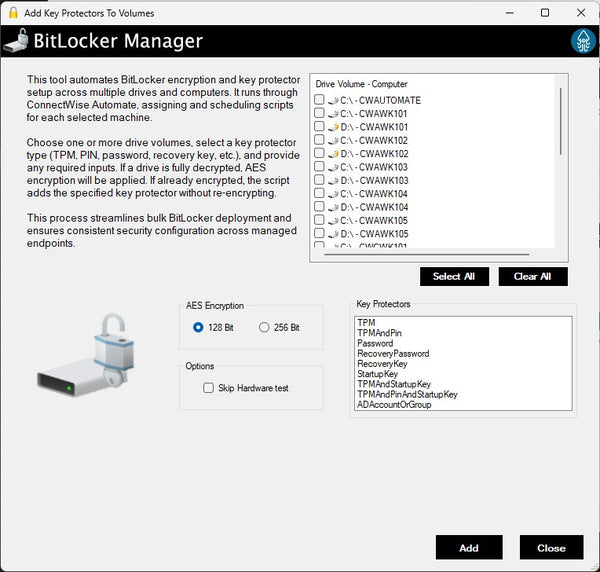Click the volume list horizontal scrollbar
Screen dimensions: 600x572
coord(426,254)
